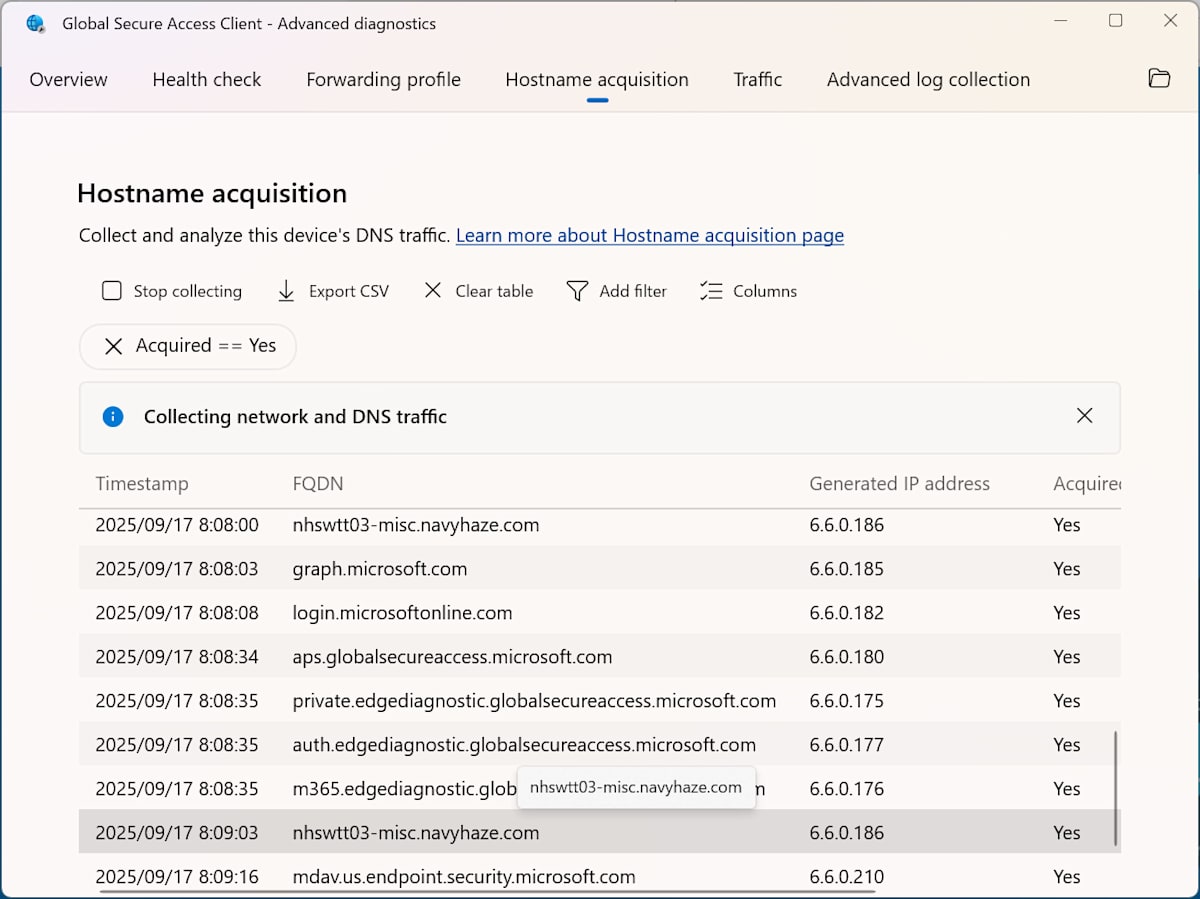Click timestamp 2025/09/17 8:09:16
The width and height of the screenshot is (1200, 899).
(177, 877)
